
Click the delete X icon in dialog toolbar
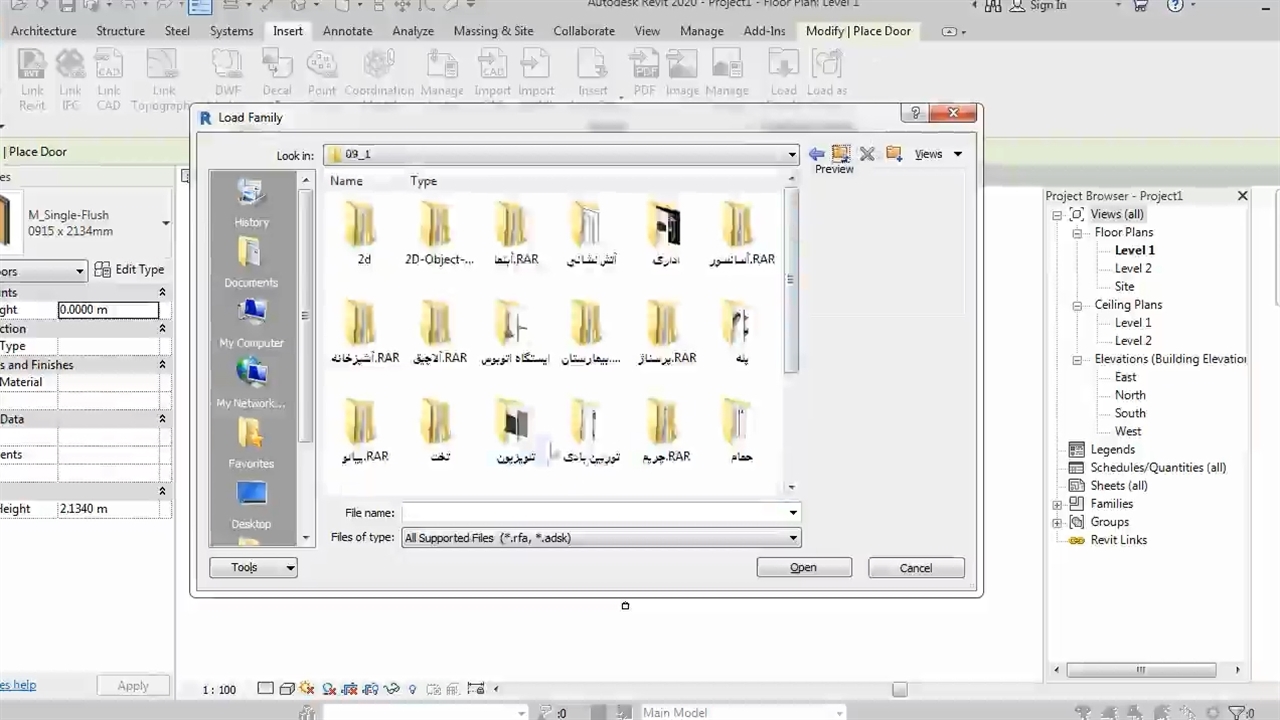click(867, 154)
